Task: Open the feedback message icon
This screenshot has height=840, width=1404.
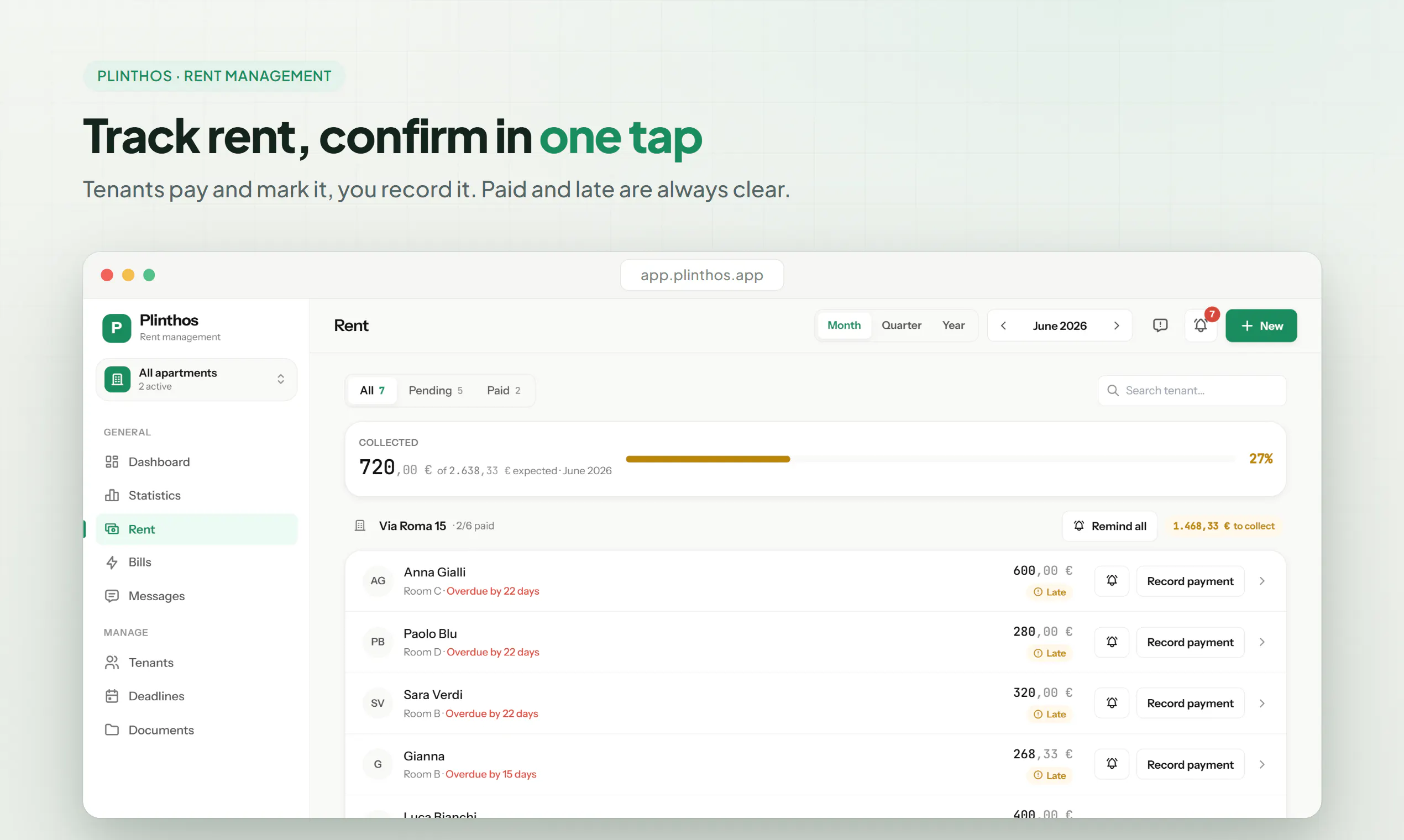Action: (1160, 326)
